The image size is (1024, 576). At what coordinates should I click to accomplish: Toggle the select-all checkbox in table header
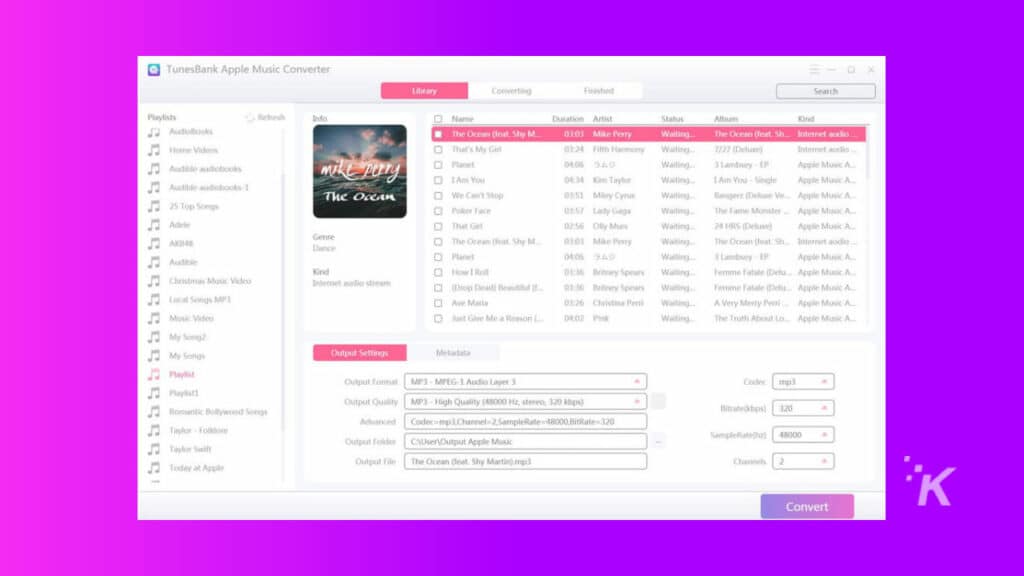pos(438,119)
